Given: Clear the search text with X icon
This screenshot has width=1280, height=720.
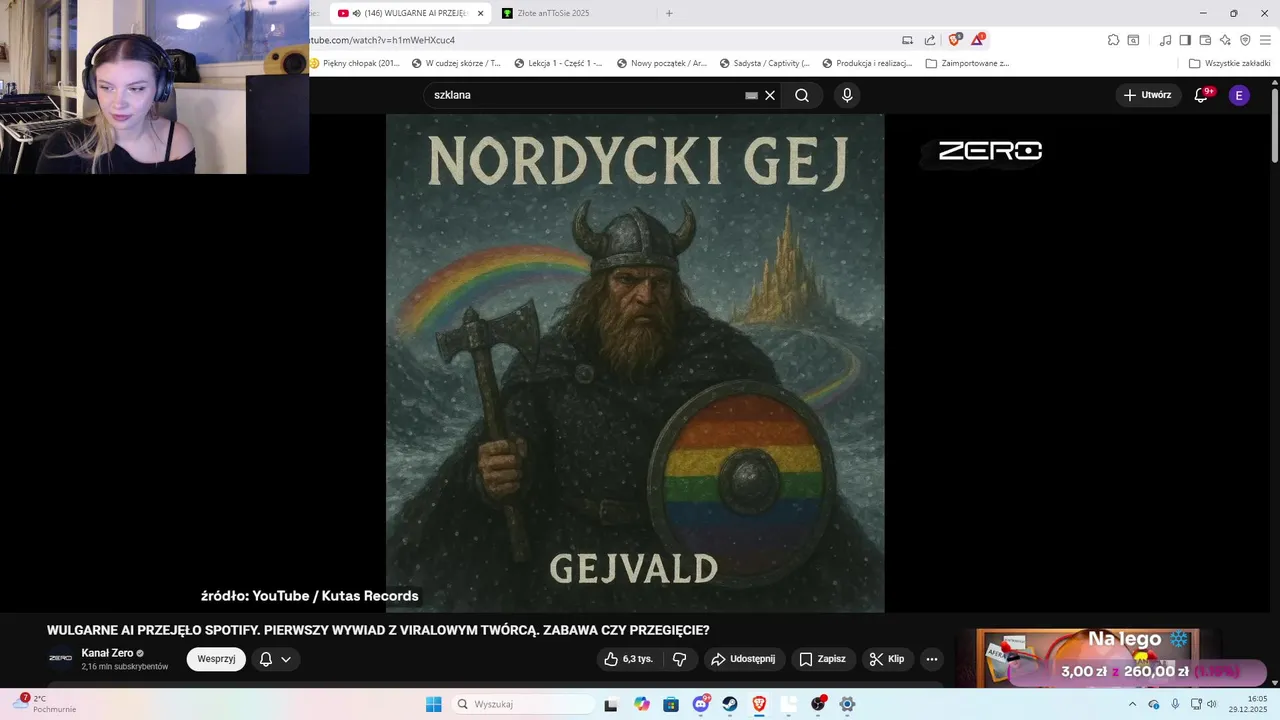Looking at the screenshot, I should pos(770,95).
